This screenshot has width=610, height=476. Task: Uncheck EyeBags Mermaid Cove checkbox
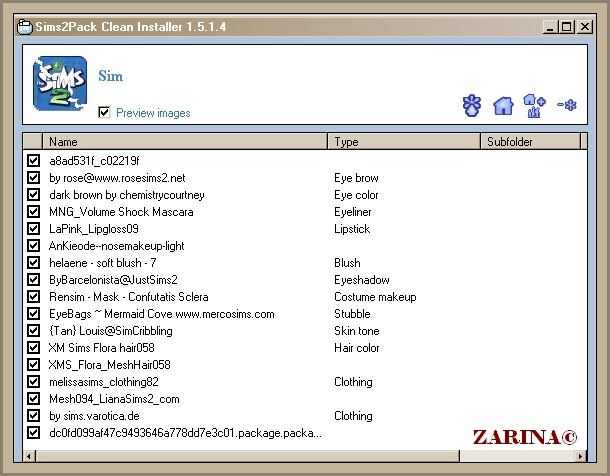33,314
